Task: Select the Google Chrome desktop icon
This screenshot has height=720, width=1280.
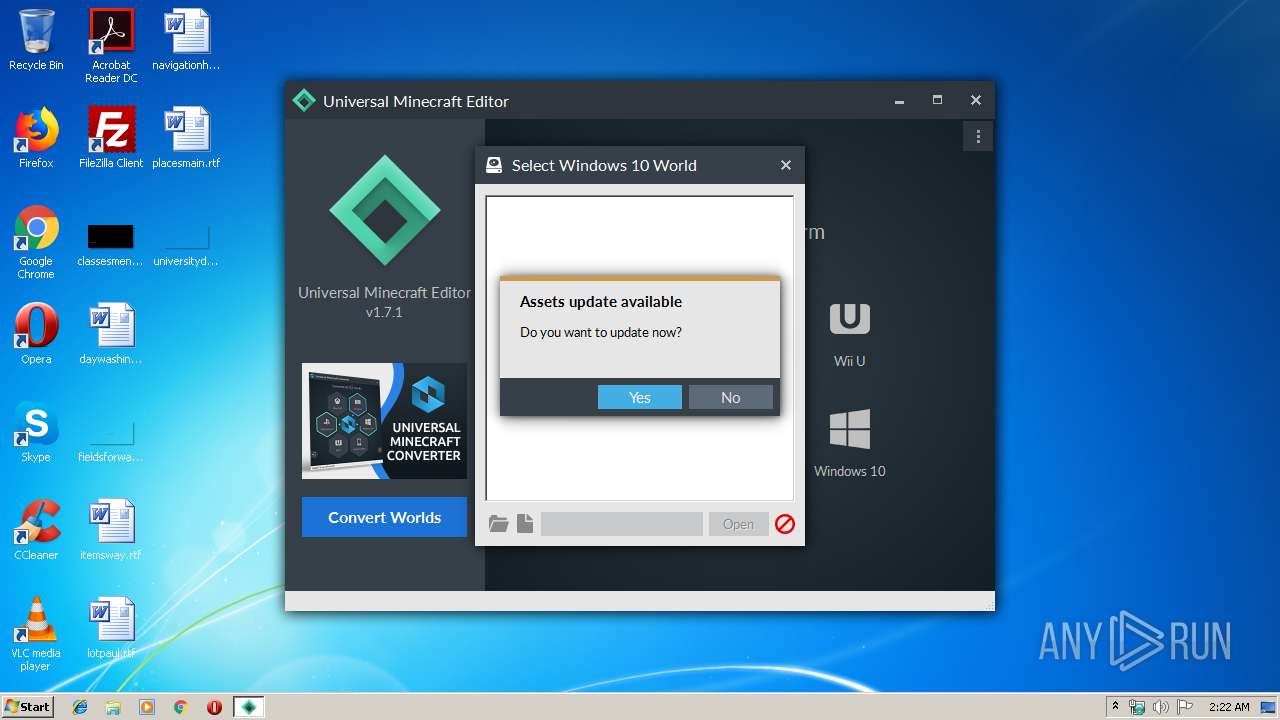Action: pos(36,242)
